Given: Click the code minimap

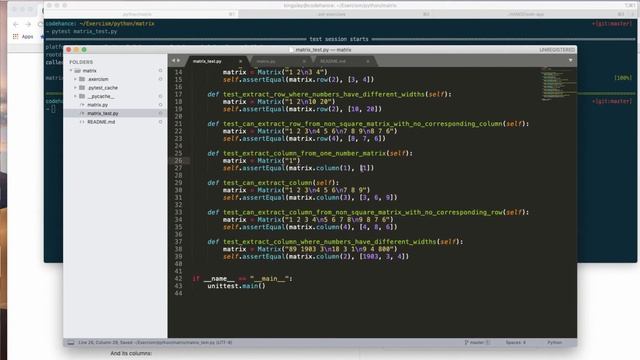Looking at the screenshot, I should (x=557, y=84).
